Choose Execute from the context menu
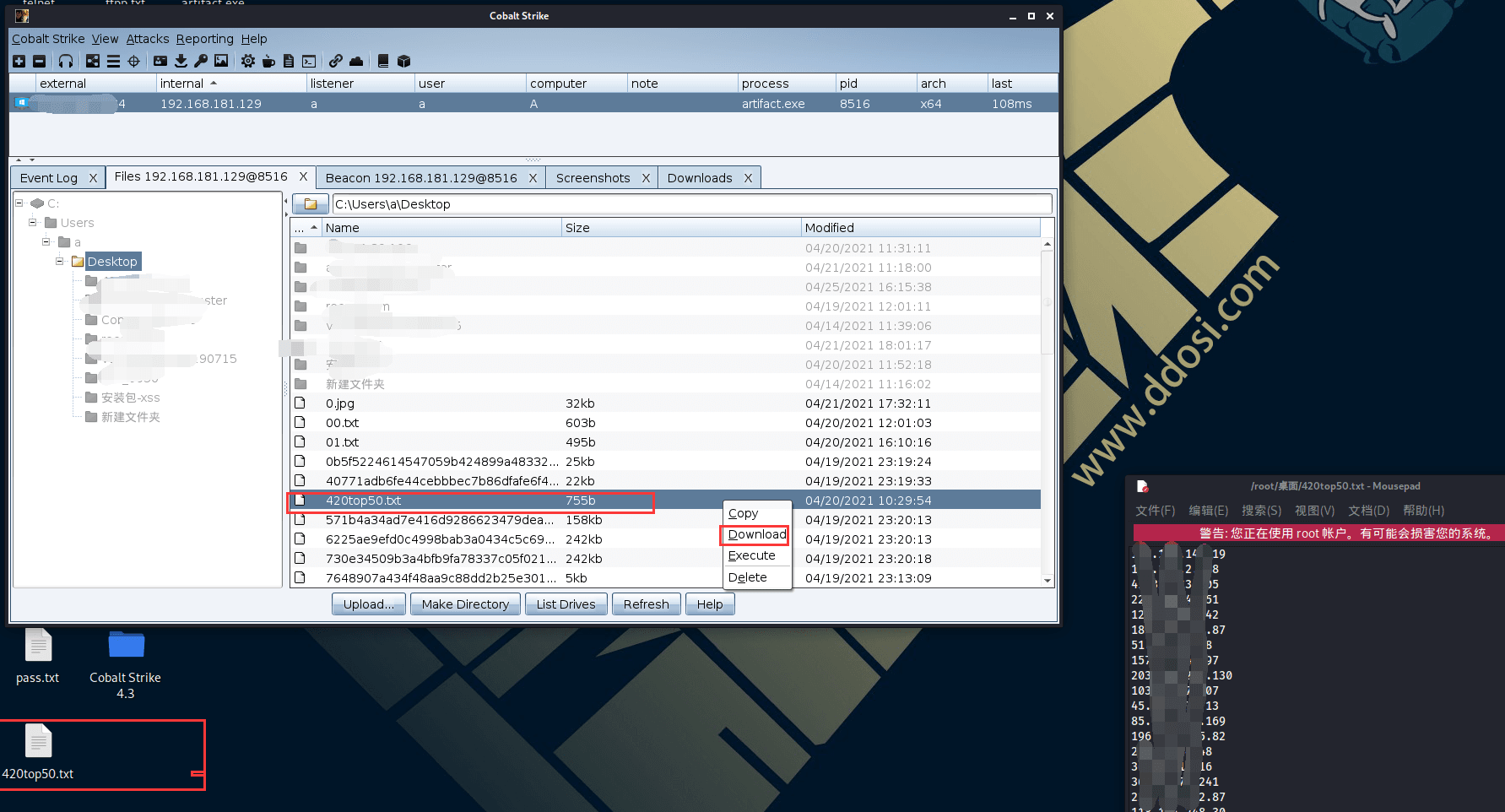The height and width of the screenshot is (812, 1505). tap(757, 555)
